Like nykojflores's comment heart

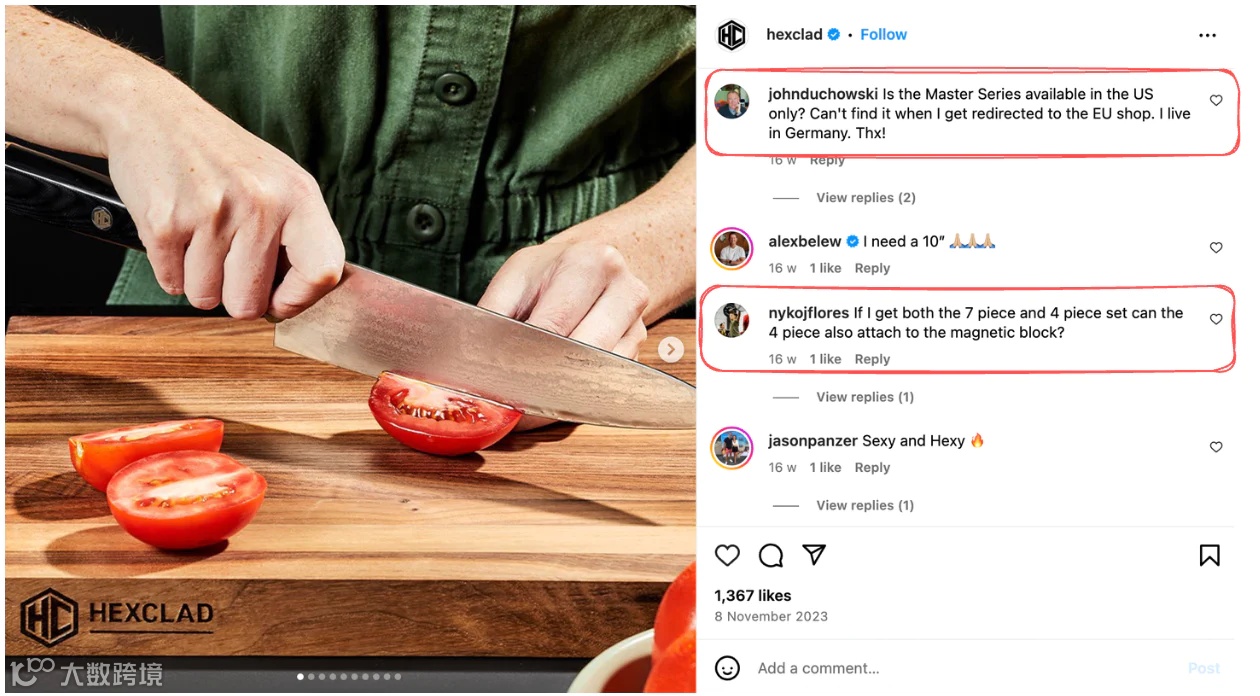(1216, 319)
